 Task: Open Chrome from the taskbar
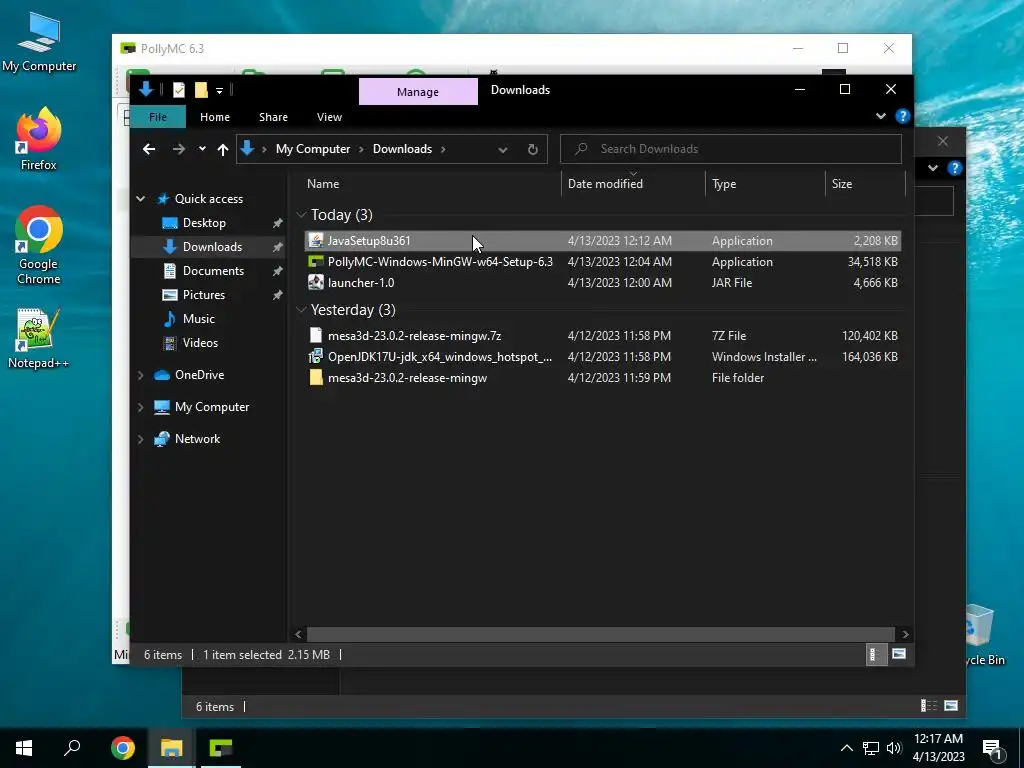[x=123, y=748]
